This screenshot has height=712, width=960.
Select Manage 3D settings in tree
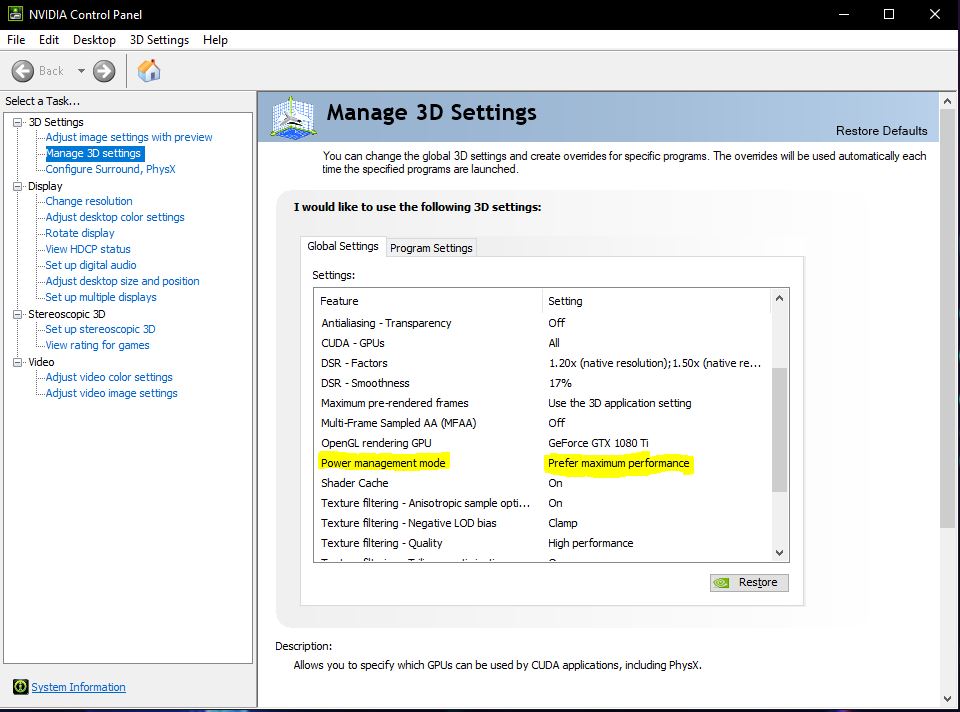click(x=94, y=153)
